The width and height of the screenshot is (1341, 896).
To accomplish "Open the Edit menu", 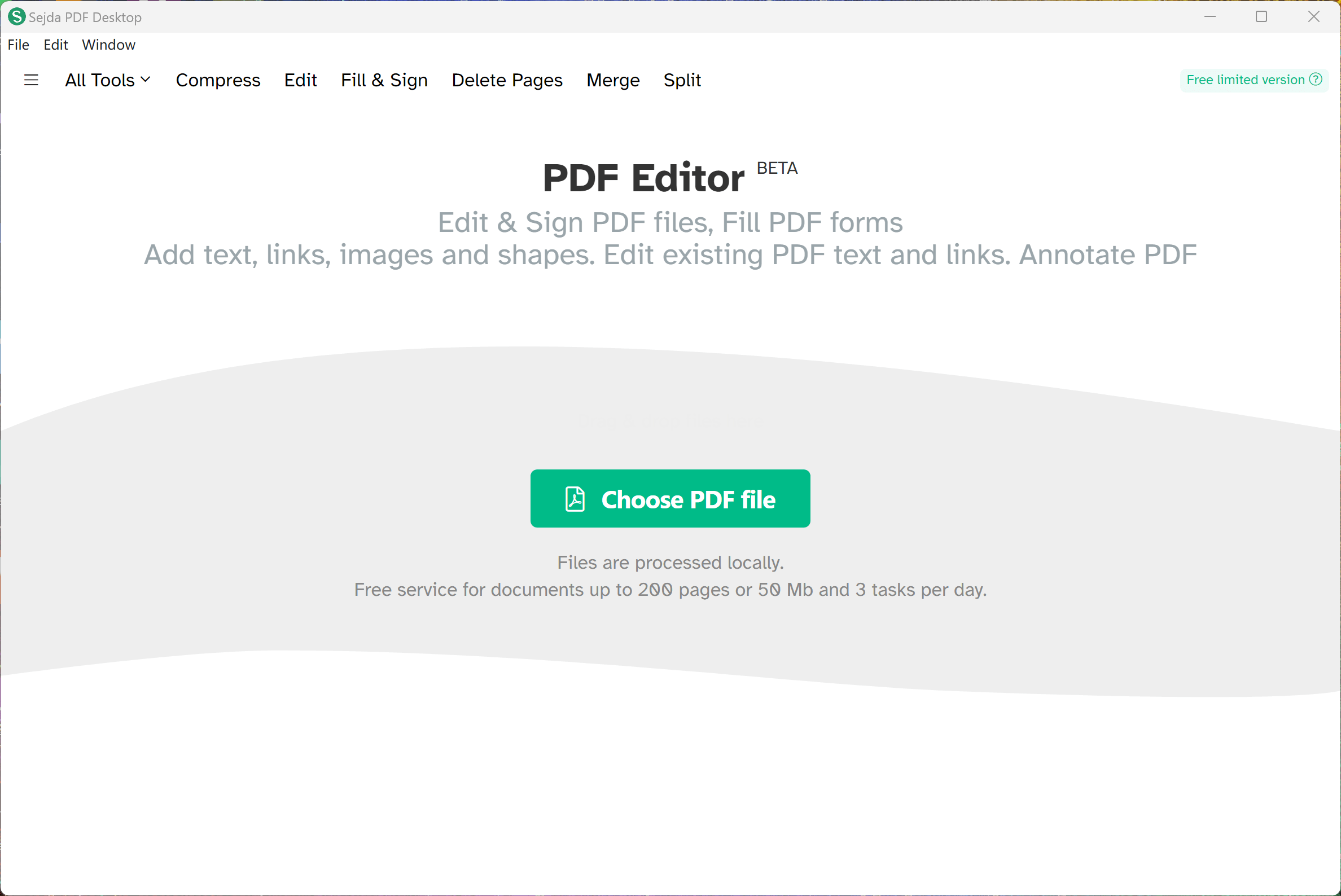I will [55, 45].
